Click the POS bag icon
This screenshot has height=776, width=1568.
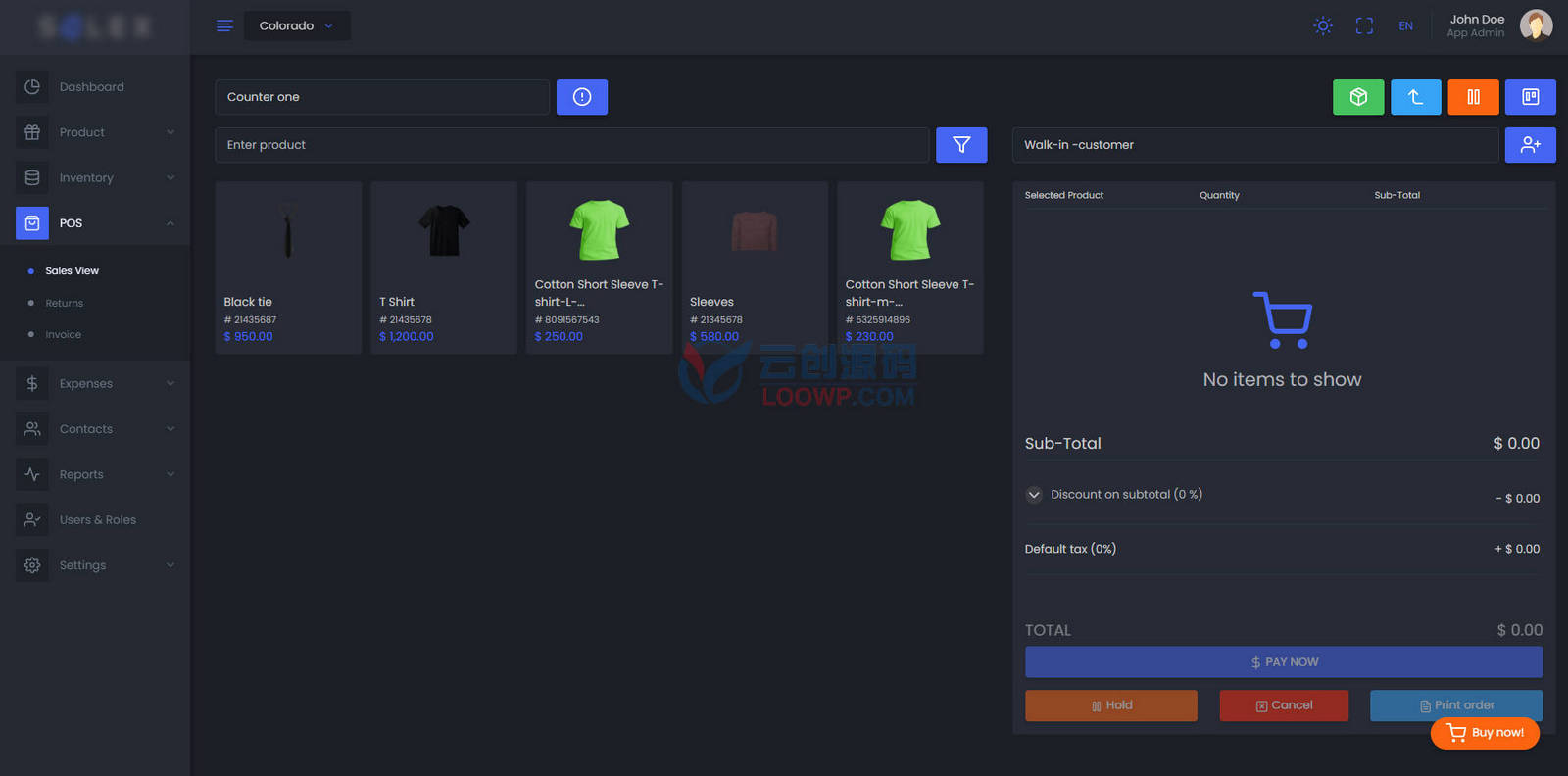(x=32, y=223)
